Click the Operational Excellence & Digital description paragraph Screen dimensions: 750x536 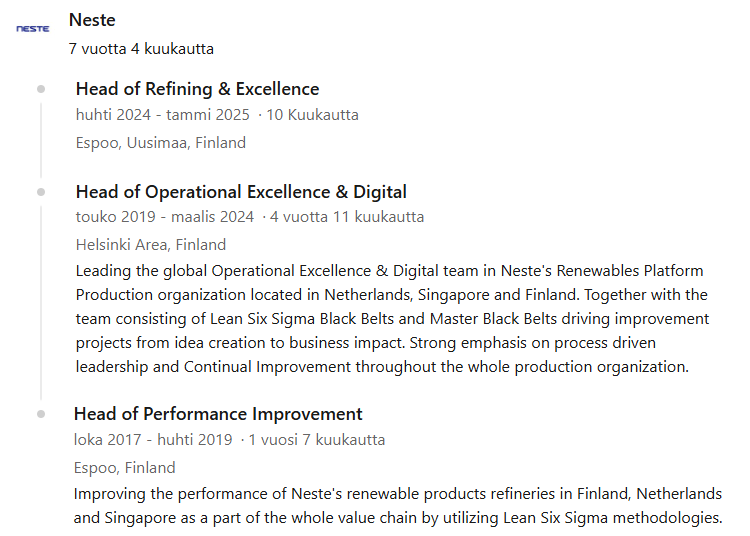coord(392,318)
